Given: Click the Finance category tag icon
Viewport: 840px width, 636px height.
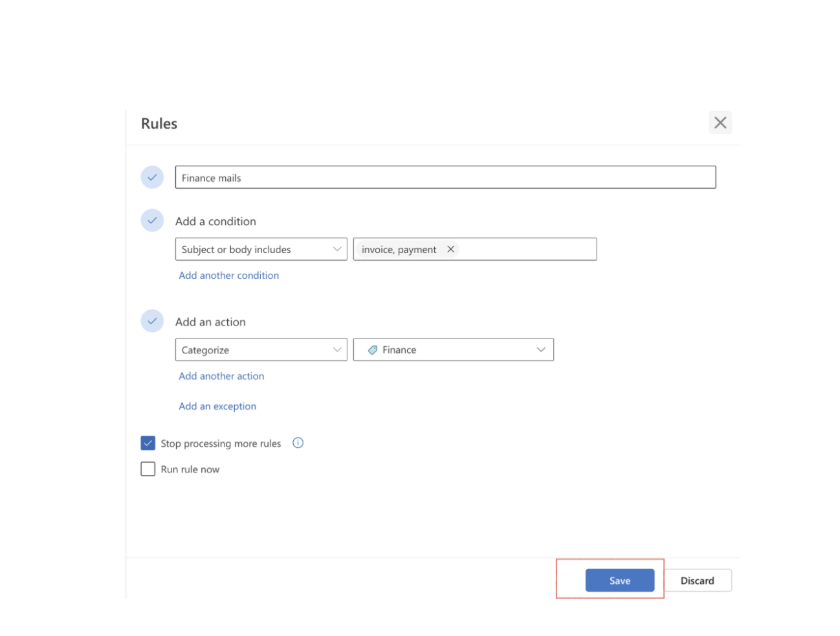Looking at the screenshot, I should point(371,349).
